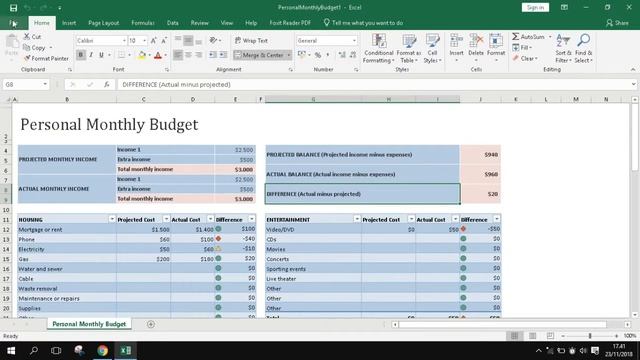Decrease decimal places
The height and width of the screenshot is (360, 640).
pyautogui.click(x=353, y=55)
